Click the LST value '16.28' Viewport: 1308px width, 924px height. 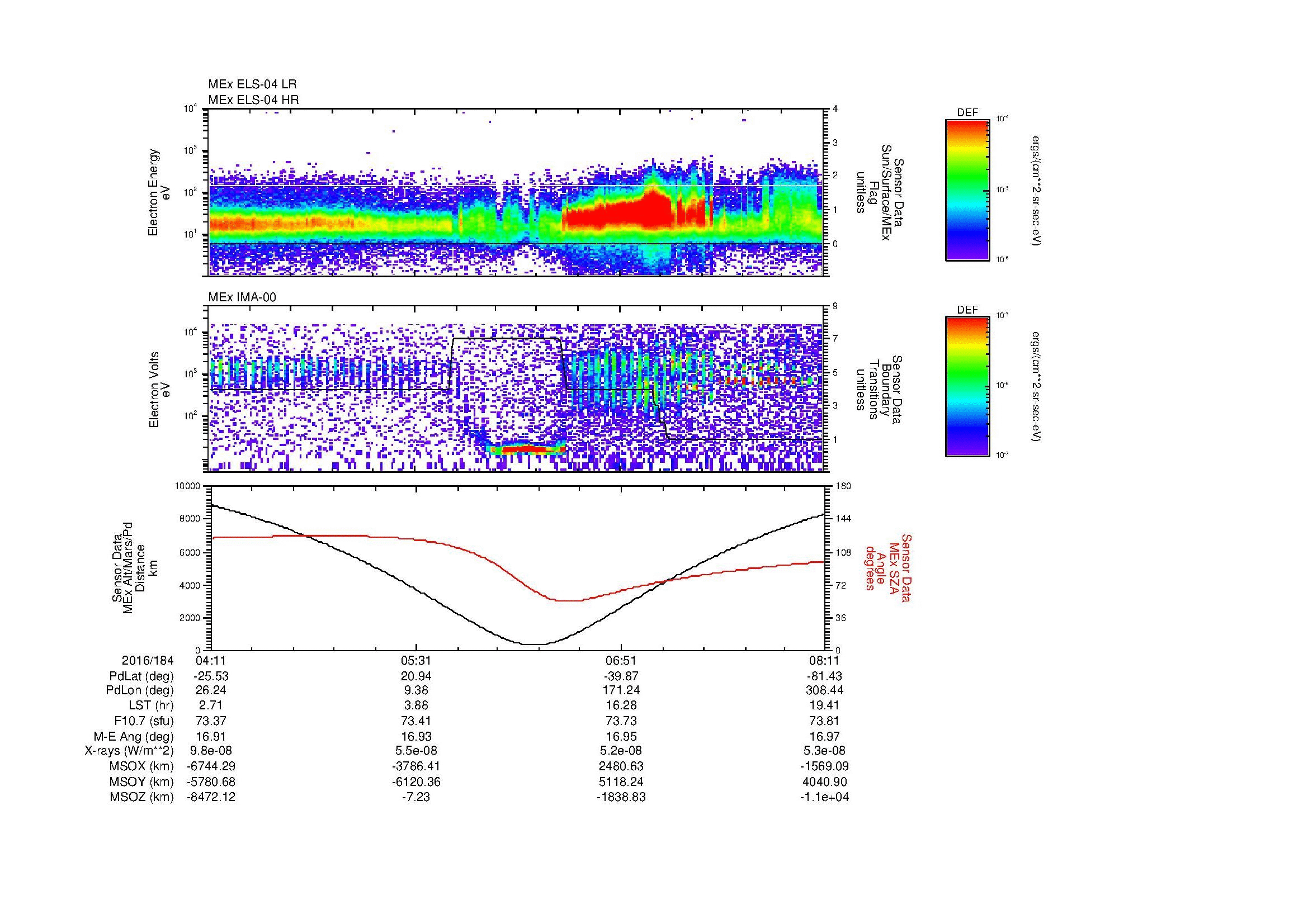pos(621,706)
